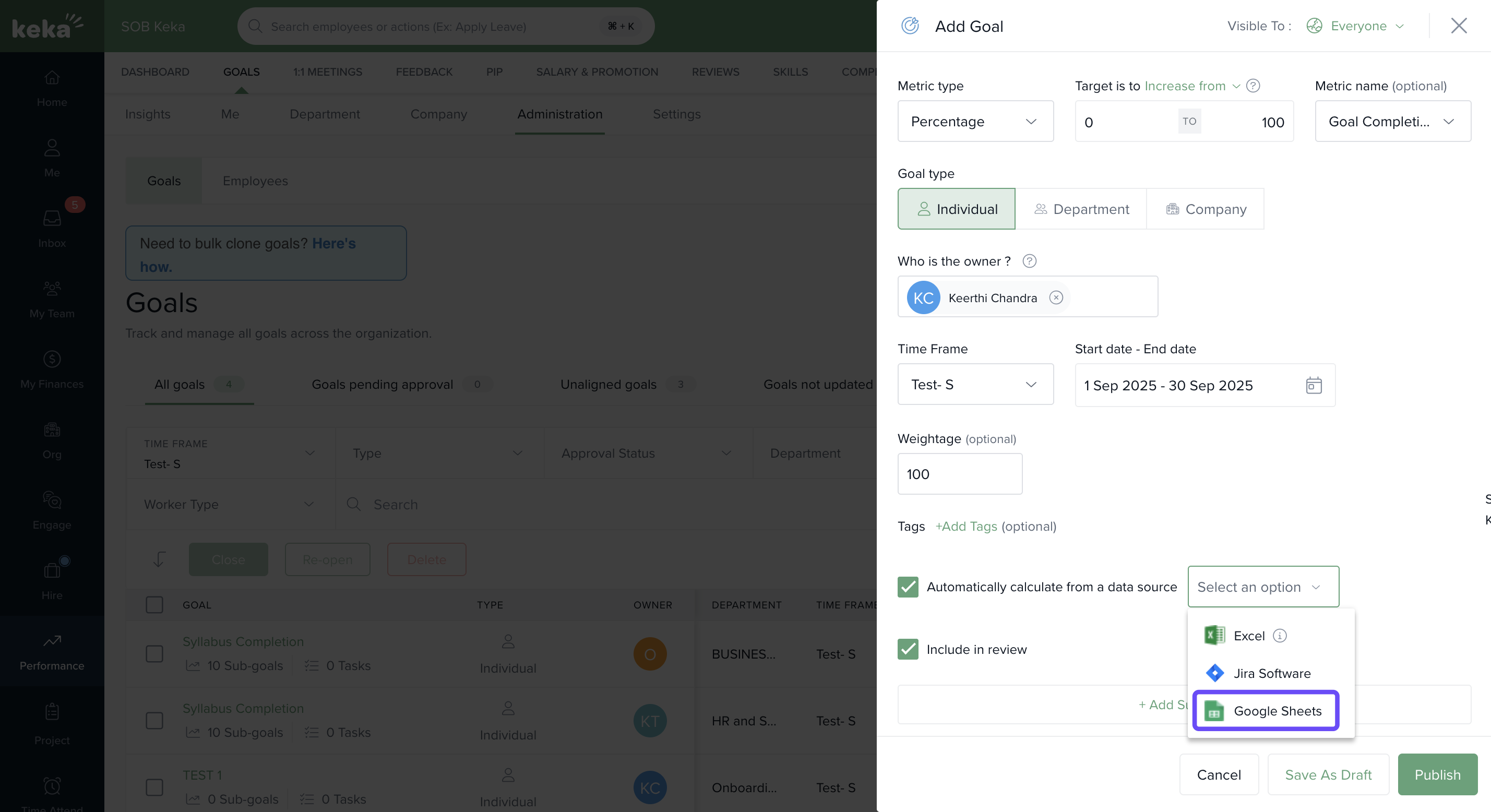Choose Jira Software from data source list
This screenshot has width=1491, height=812.
point(1271,673)
